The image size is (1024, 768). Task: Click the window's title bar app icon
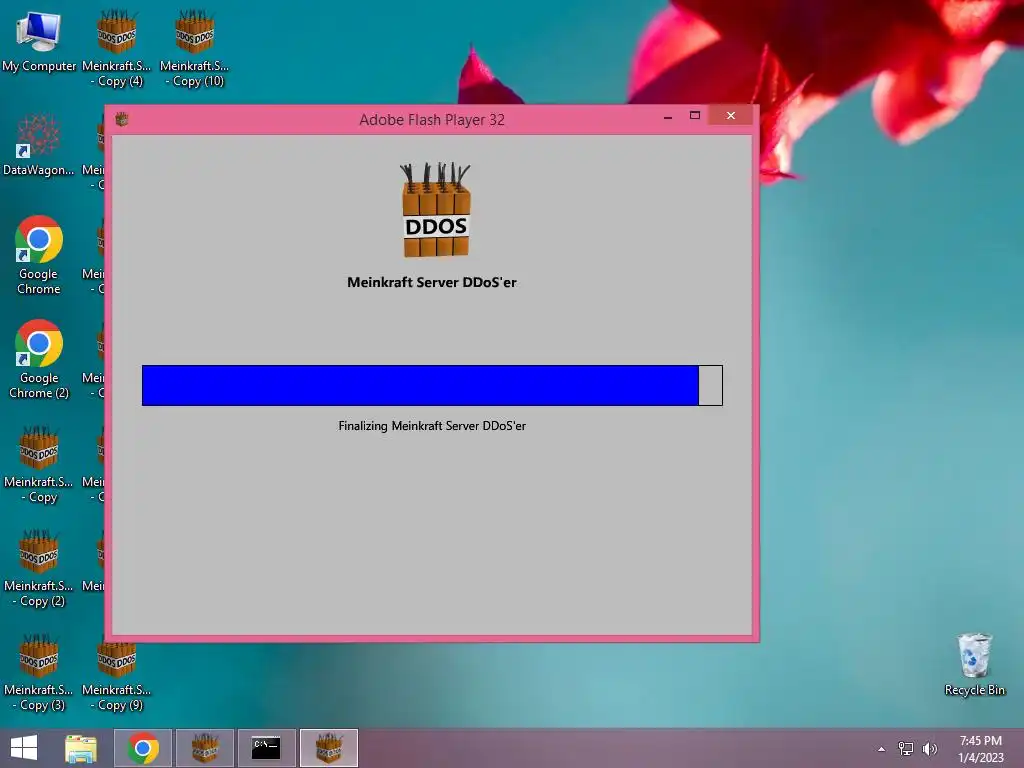coord(121,119)
